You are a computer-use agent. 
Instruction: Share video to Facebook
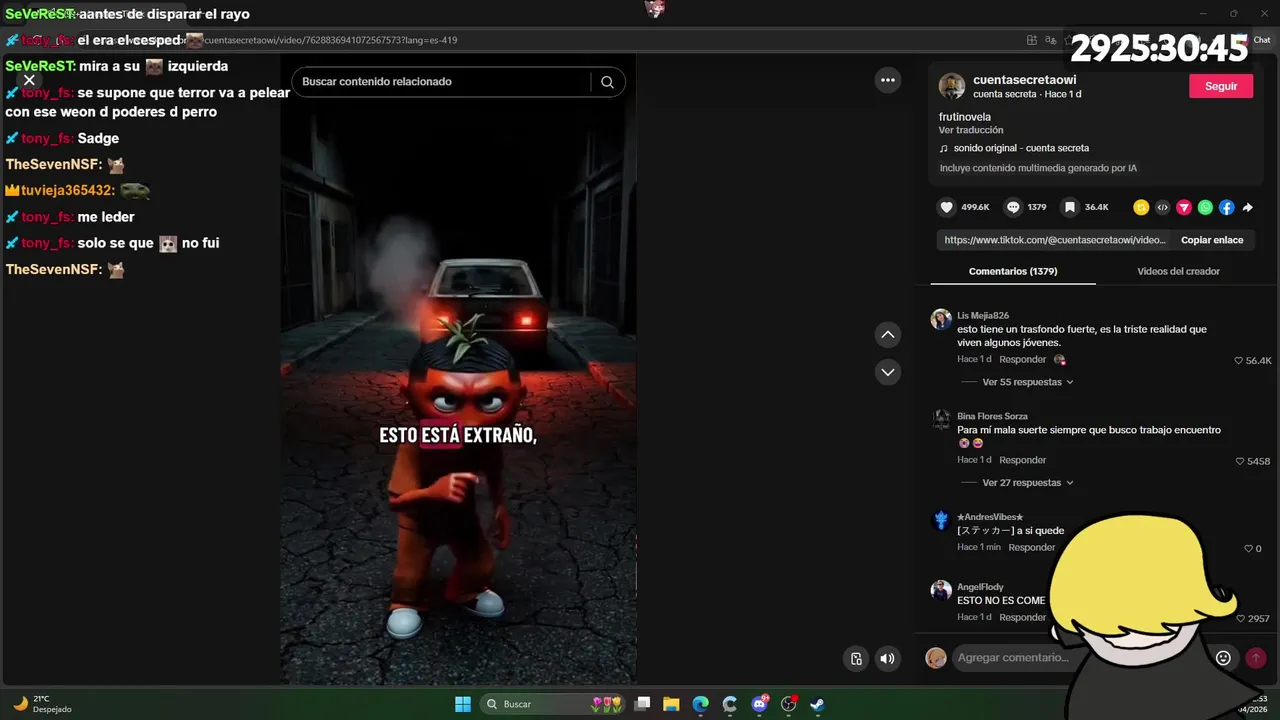(x=1226, y=208)
